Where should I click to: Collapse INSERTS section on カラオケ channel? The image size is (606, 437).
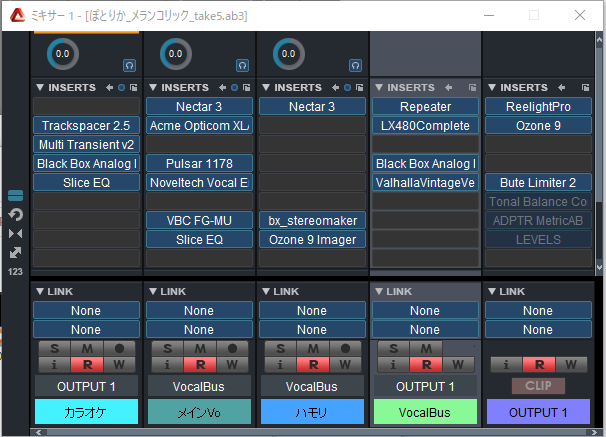click(x=40, y=88)
